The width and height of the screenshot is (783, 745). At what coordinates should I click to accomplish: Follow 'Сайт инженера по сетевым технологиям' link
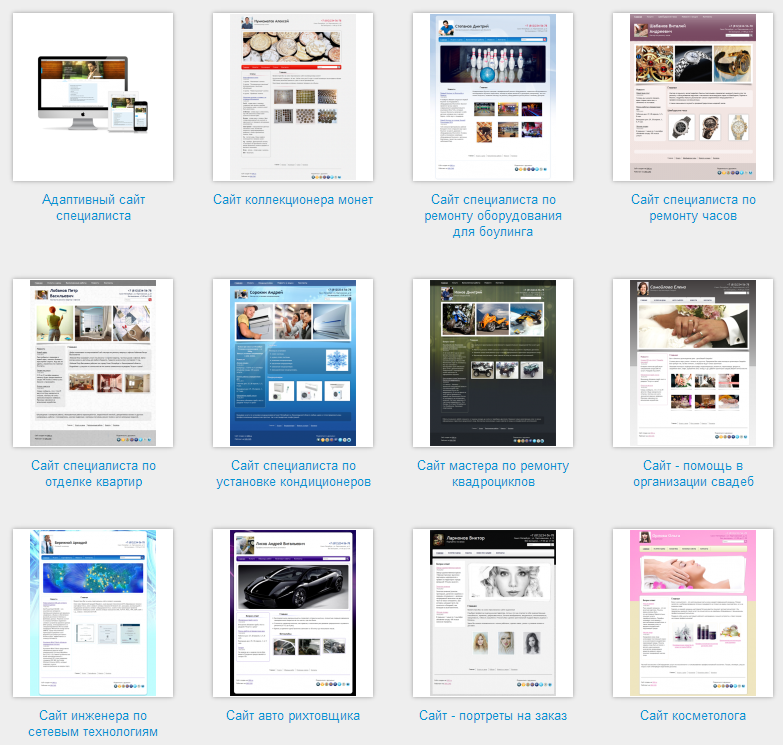pos(93,723)
